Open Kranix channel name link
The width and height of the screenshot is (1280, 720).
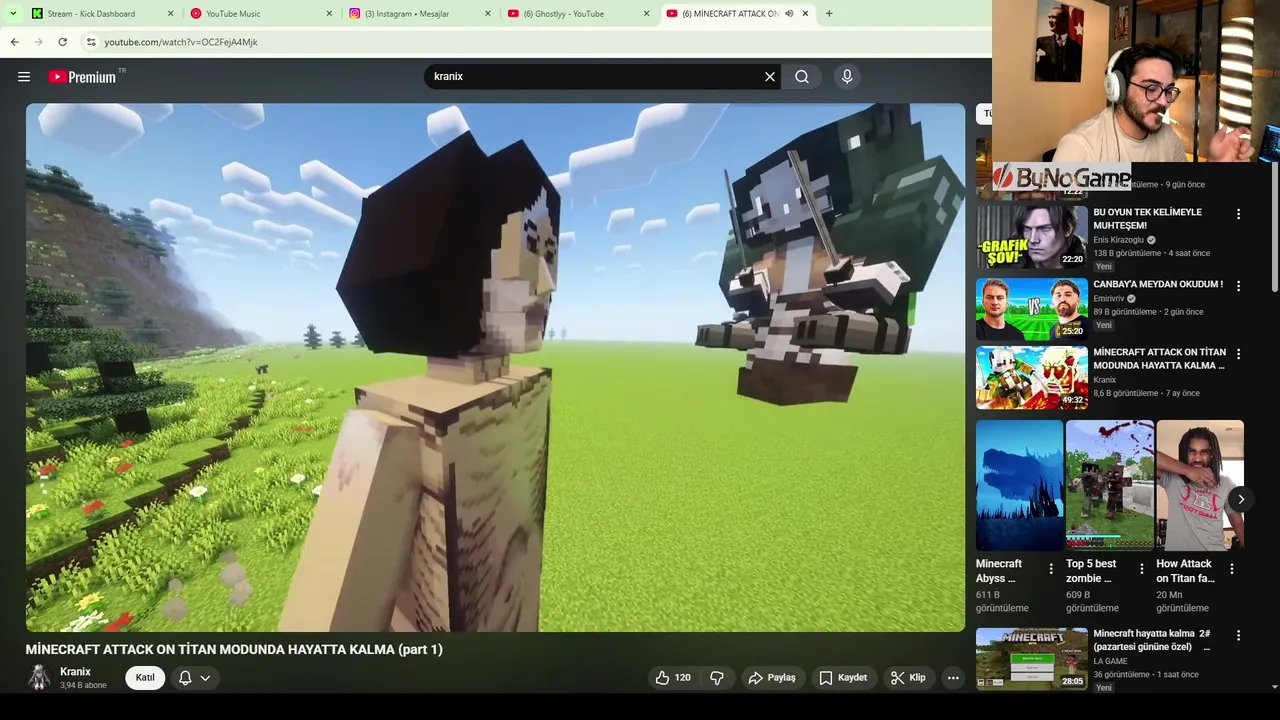coord(75,672)
